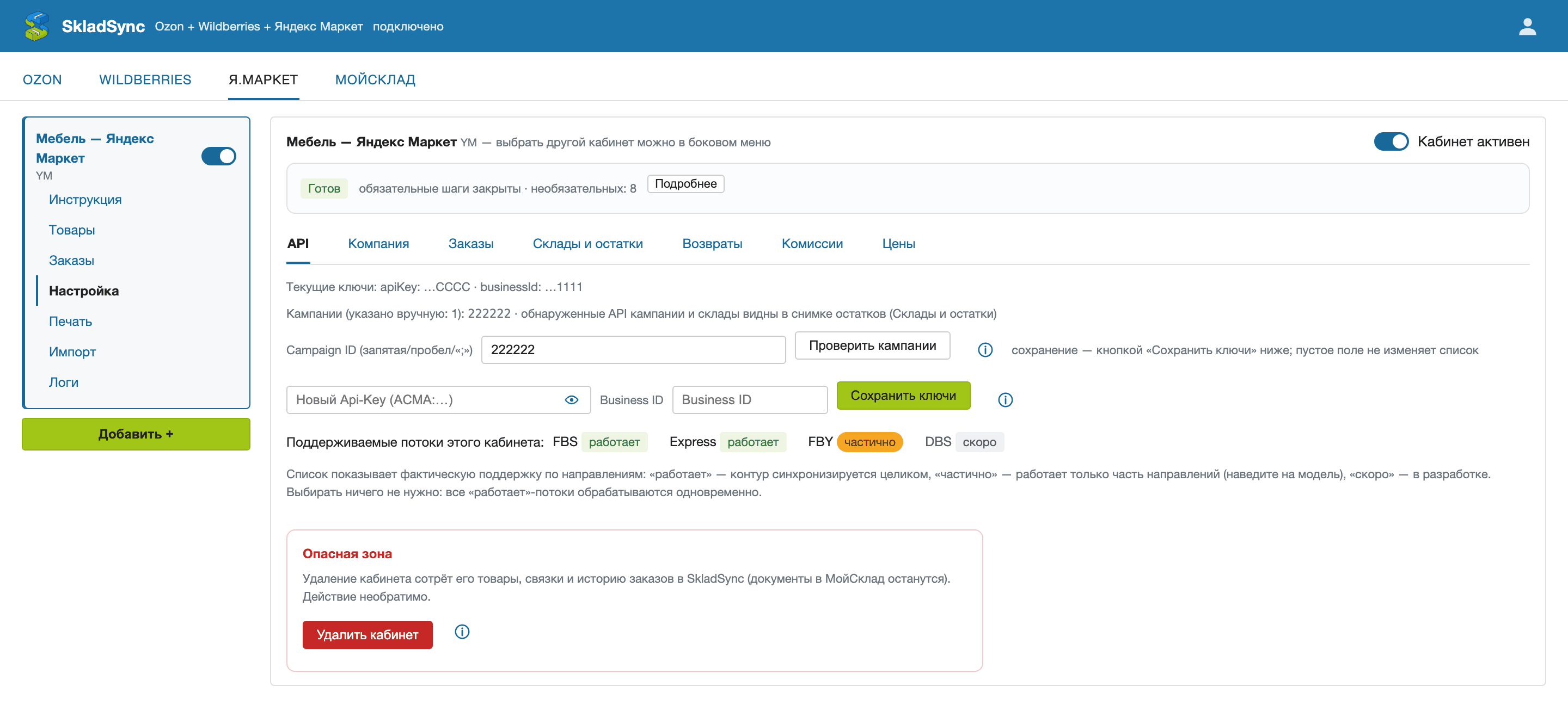
Task: Click the SkladSync logo icon
Action: (36, 26)
